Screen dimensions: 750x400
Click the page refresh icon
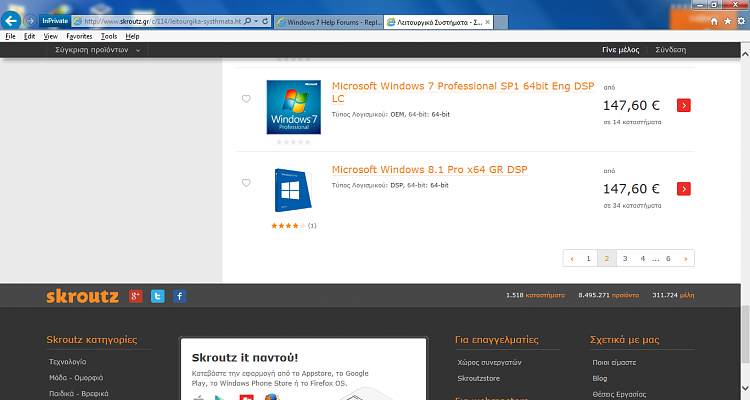click(265, 21)
